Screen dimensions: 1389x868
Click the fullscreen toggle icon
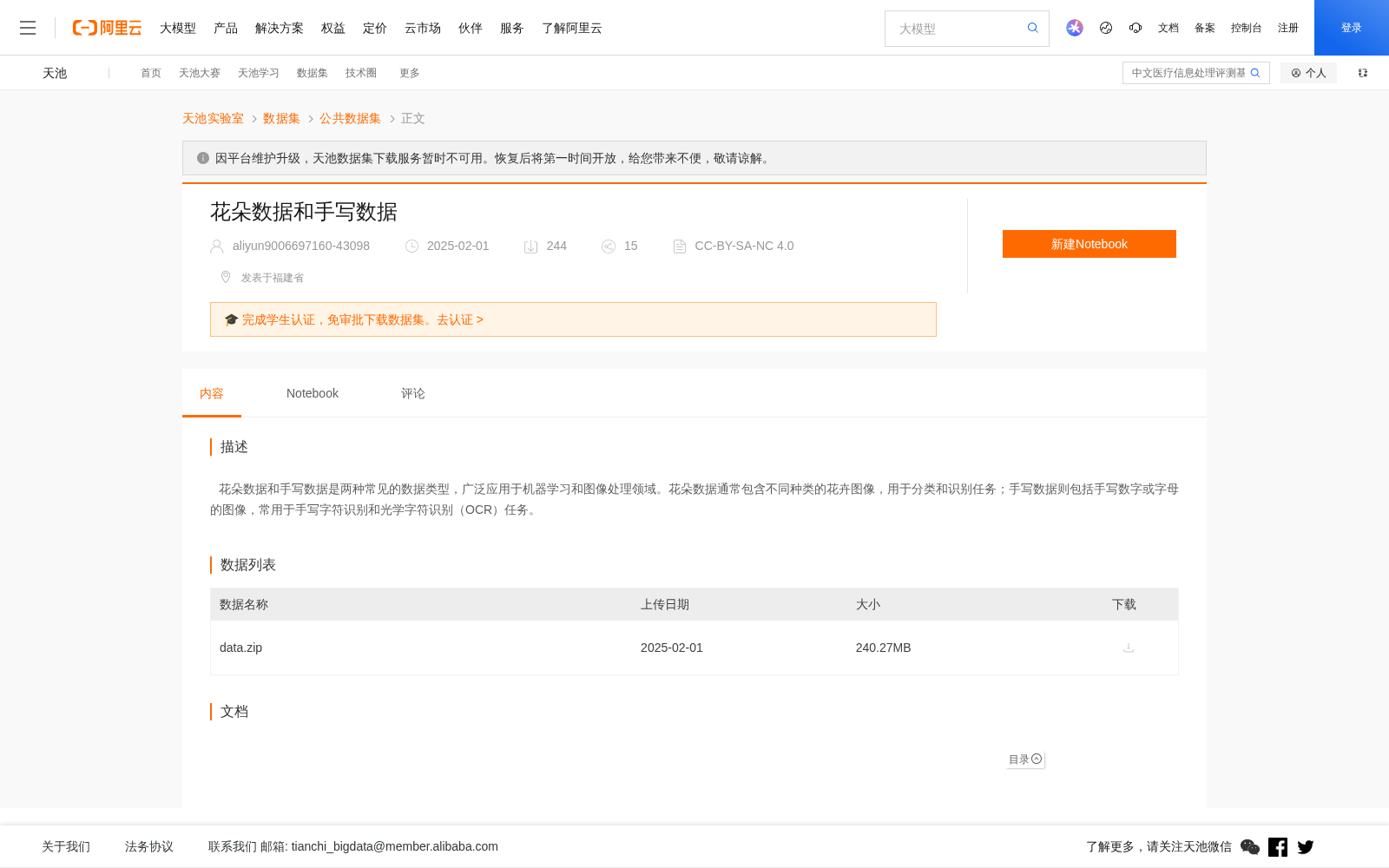coord(1363,73)
